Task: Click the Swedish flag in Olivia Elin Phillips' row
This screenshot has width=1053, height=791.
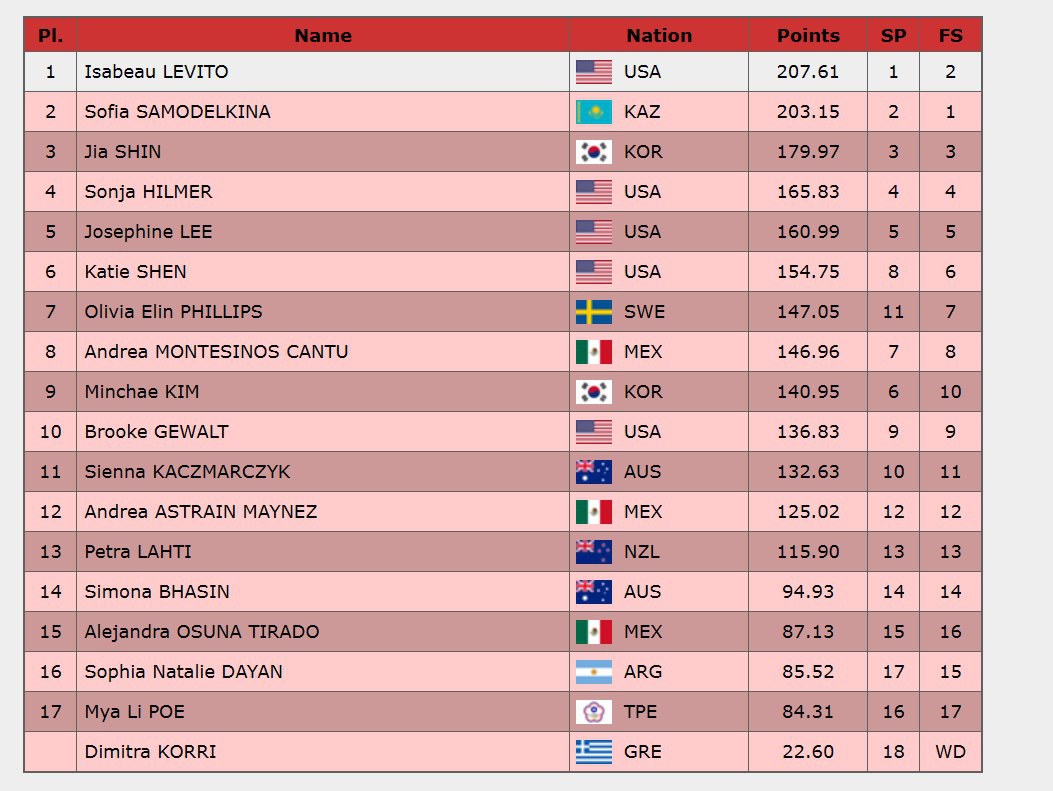Action: tap(593, 312)
